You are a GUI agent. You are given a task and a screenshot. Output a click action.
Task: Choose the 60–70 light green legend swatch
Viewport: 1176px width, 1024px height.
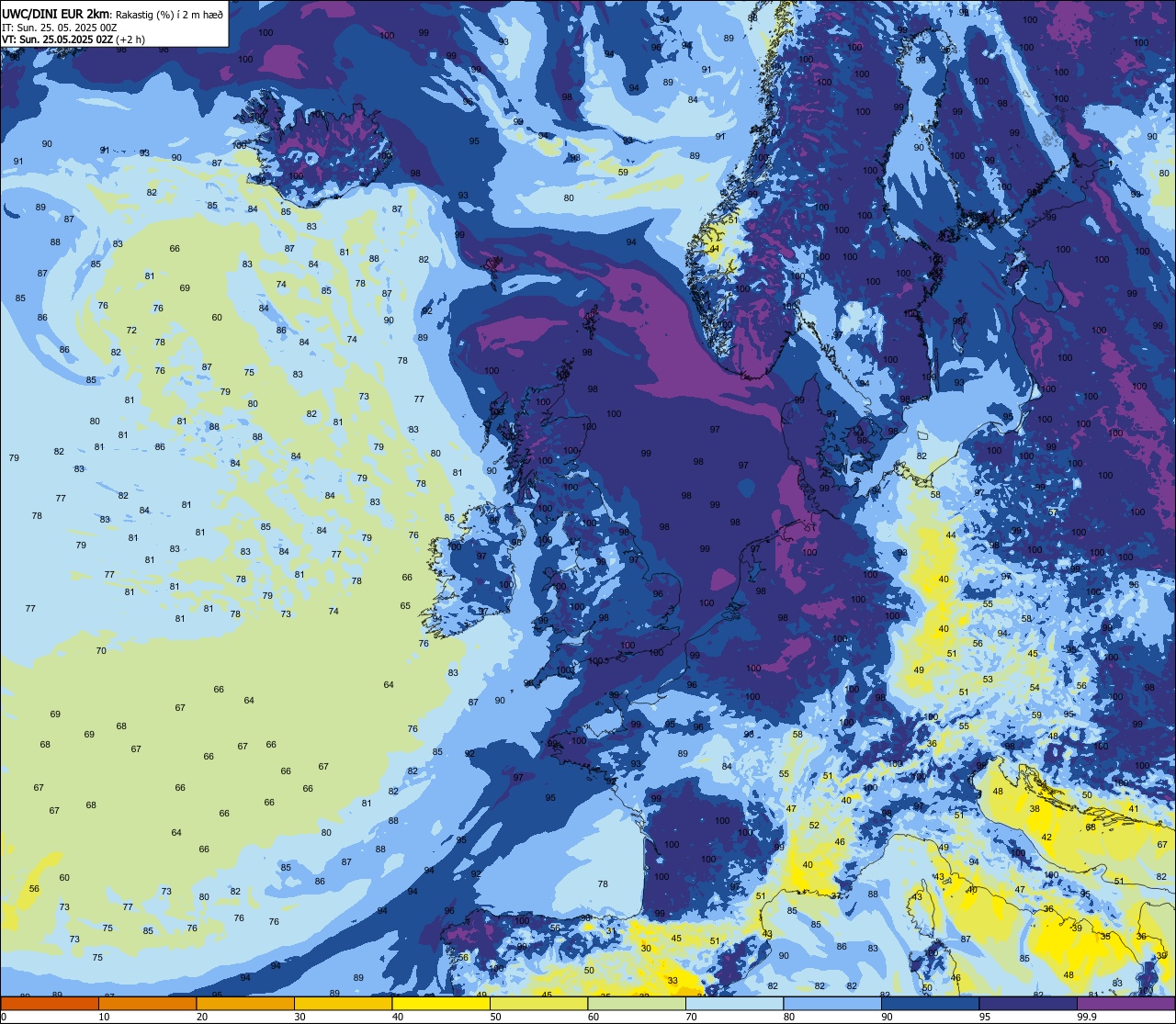coord(637,1003)
